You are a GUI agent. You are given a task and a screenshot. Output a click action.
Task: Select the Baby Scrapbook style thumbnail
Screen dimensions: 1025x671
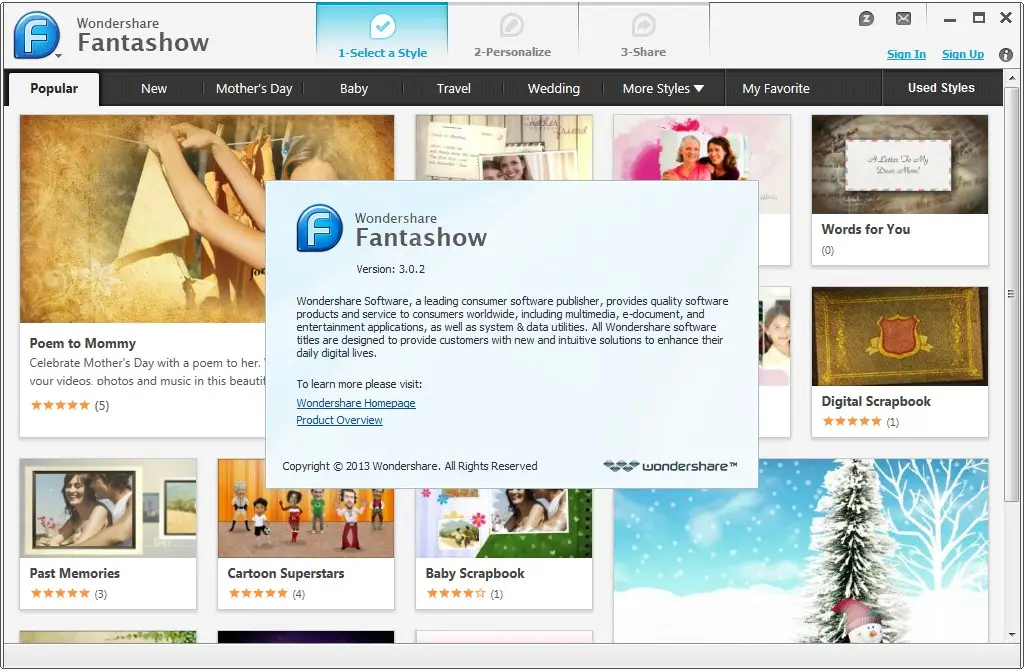tap(503, 523)
